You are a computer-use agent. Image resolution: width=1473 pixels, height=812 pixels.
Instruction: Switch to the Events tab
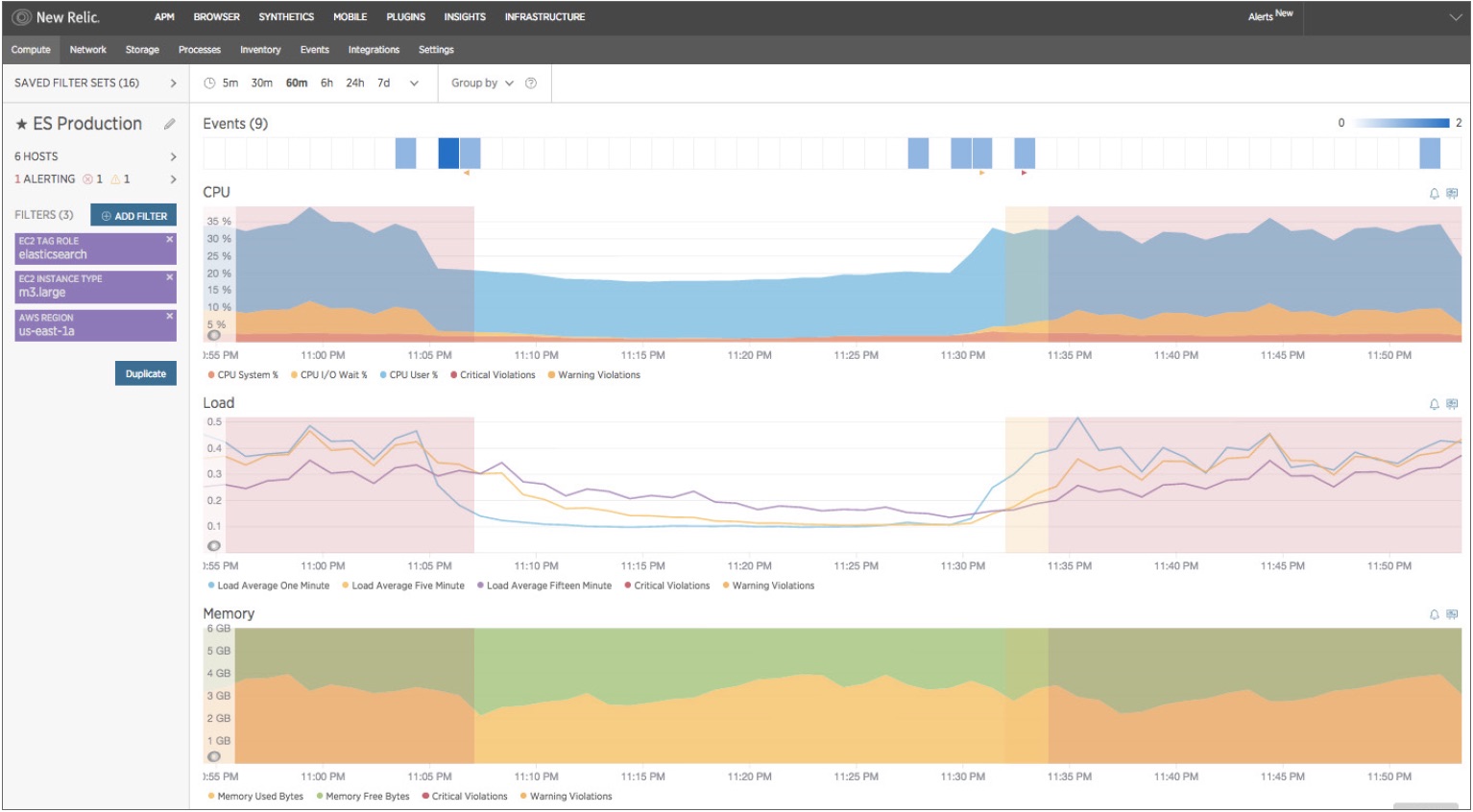point(315,50)
